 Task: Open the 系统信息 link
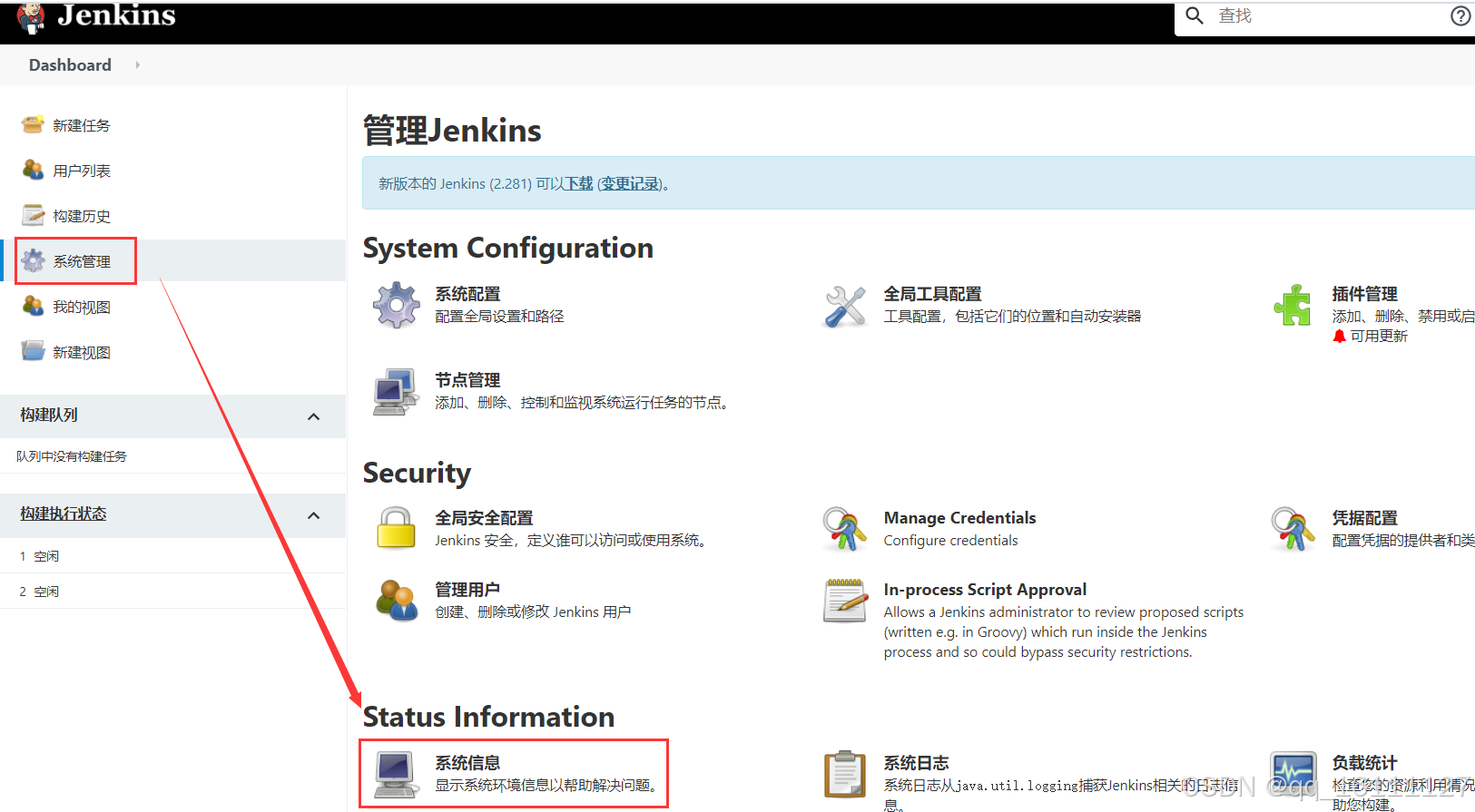(x=467, y=763)
